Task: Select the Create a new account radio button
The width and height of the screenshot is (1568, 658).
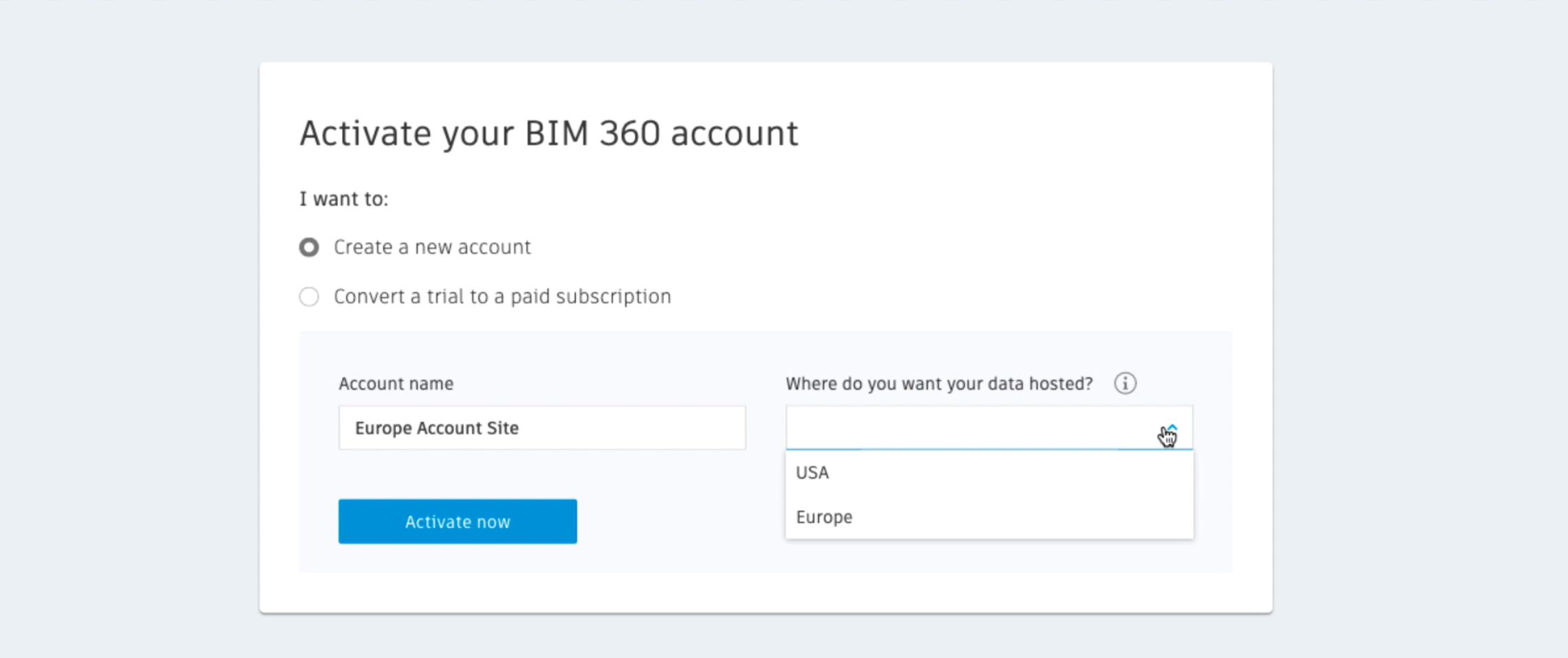Action: click(309, 247)
